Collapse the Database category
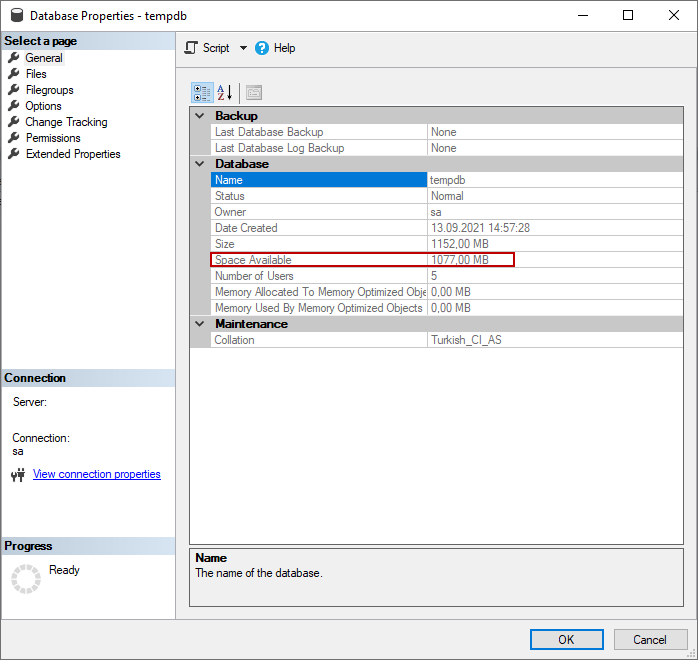698x660 pixels. pos(200,164)
